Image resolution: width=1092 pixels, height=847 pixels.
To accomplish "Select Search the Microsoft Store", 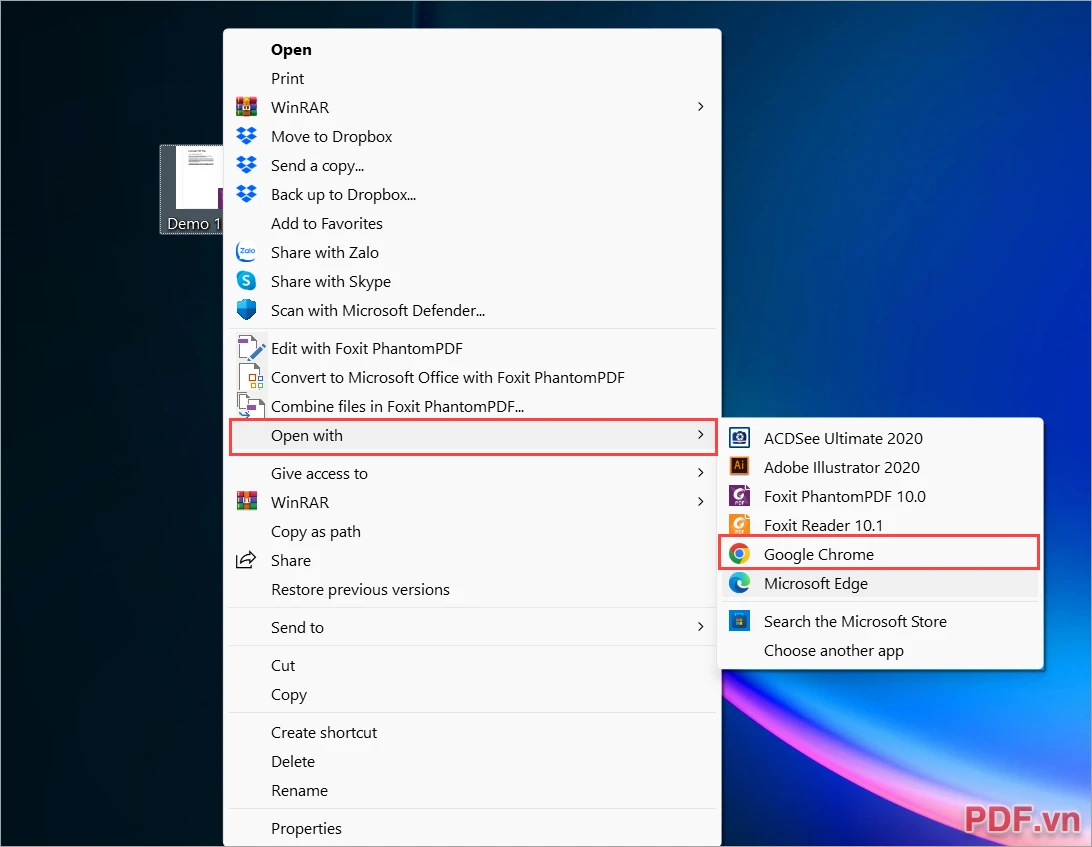I will tap(880, 621).
